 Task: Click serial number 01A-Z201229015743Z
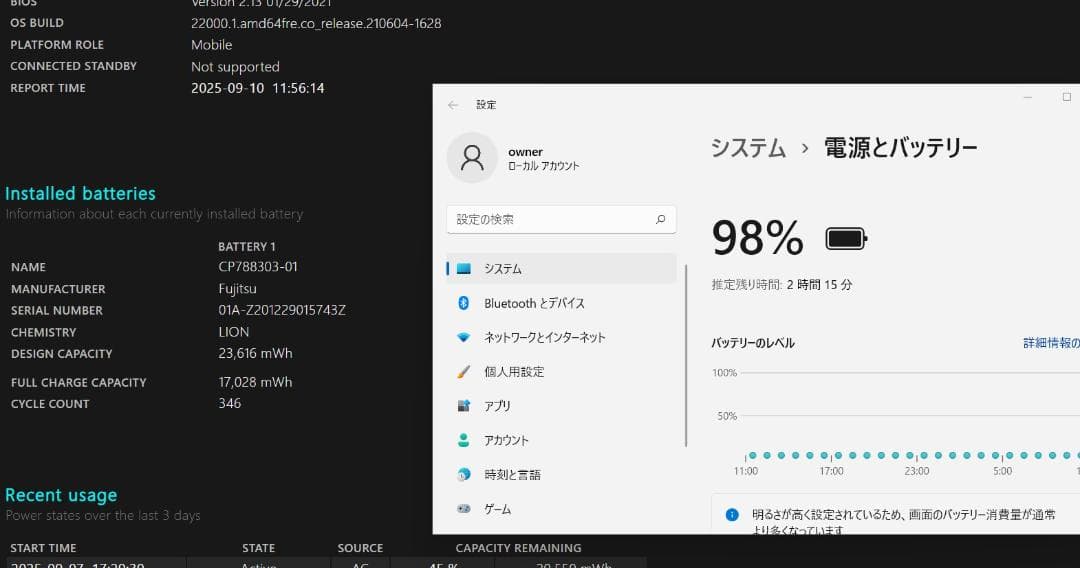[282, 310]
